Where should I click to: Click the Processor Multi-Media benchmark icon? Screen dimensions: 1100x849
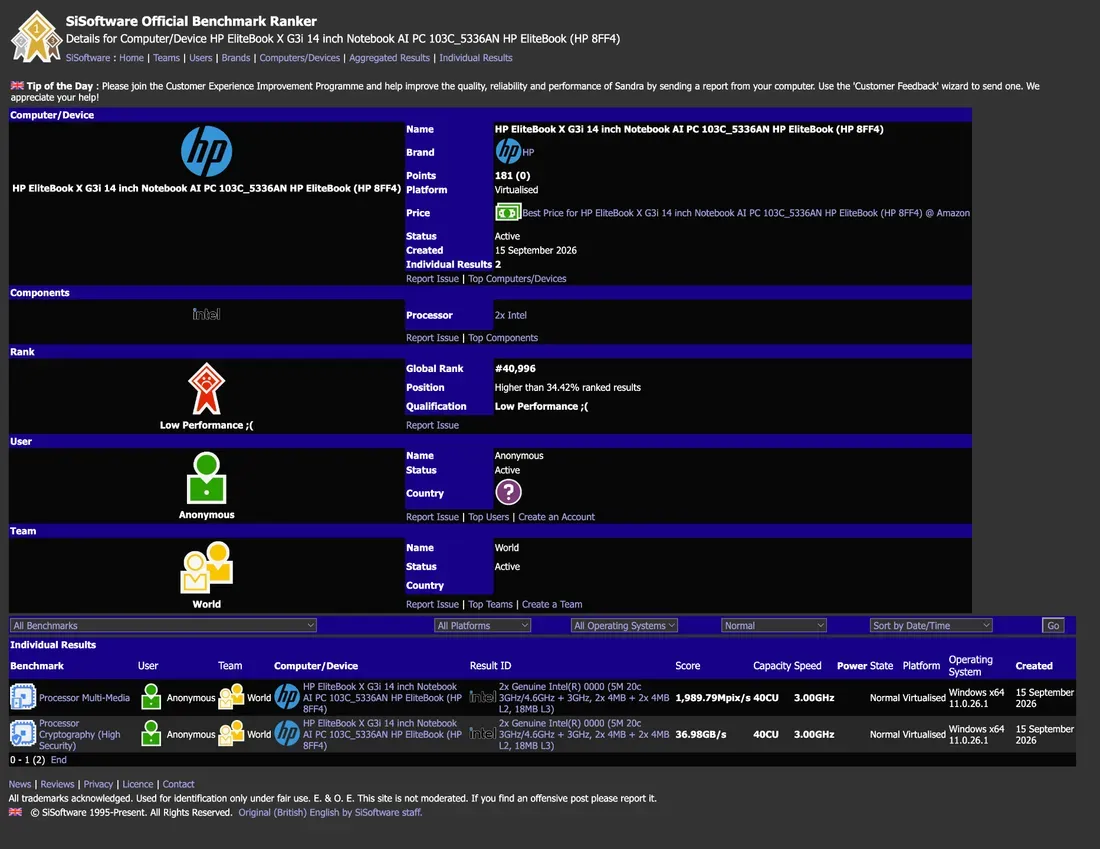(23, 697)
